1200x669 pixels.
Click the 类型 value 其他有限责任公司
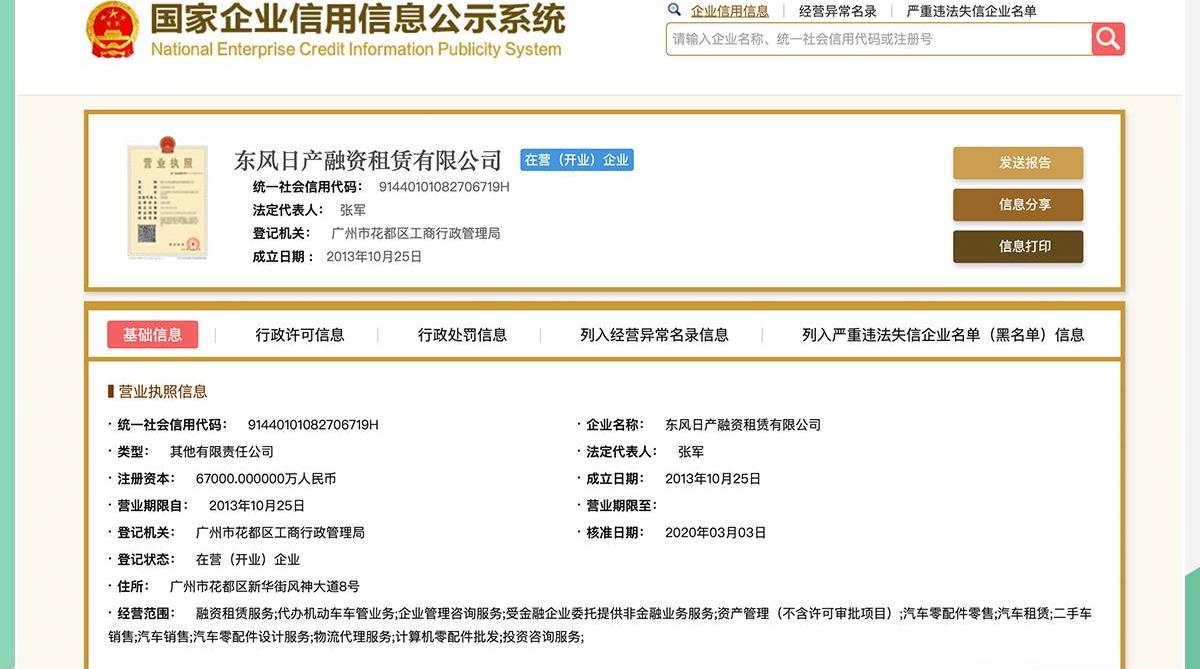pyautogui.click(x=222, y=452)
